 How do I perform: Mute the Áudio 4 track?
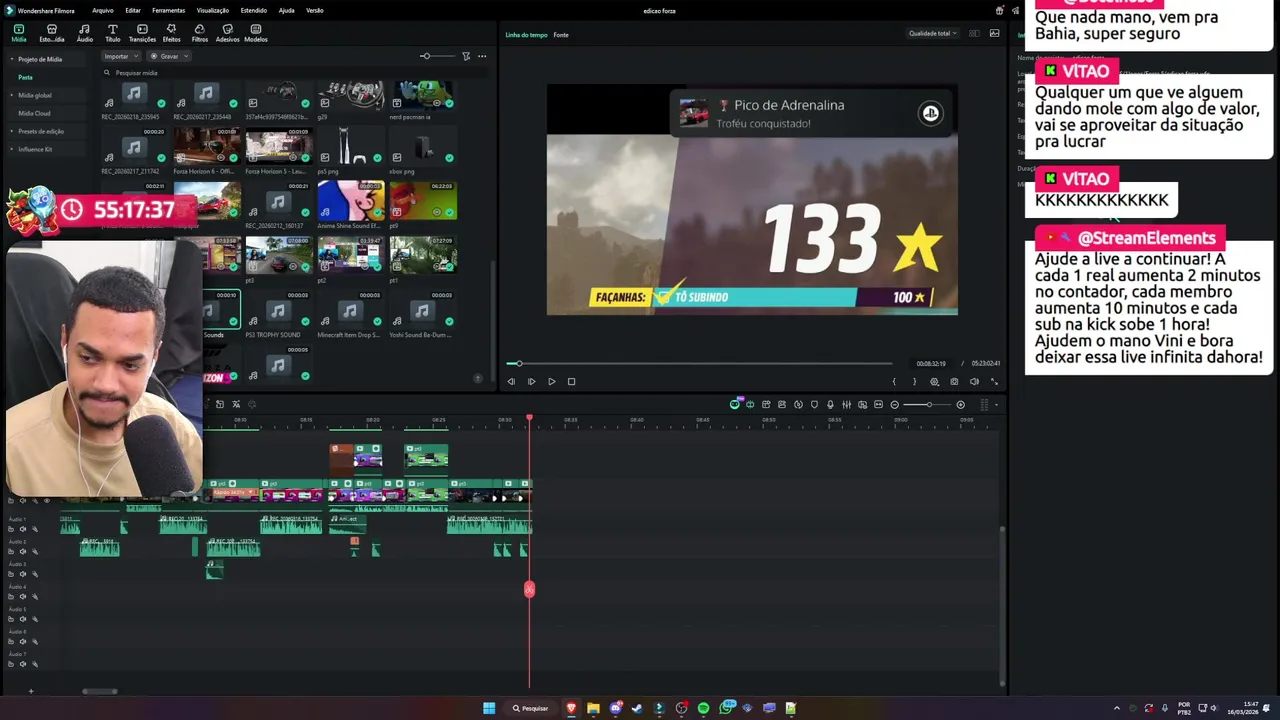click(23, 596)
